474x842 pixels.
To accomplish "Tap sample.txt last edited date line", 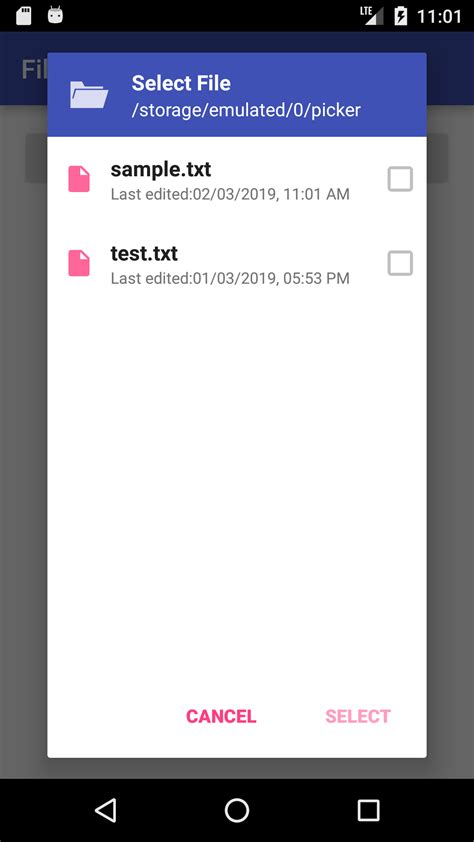I will pos(230,194).
